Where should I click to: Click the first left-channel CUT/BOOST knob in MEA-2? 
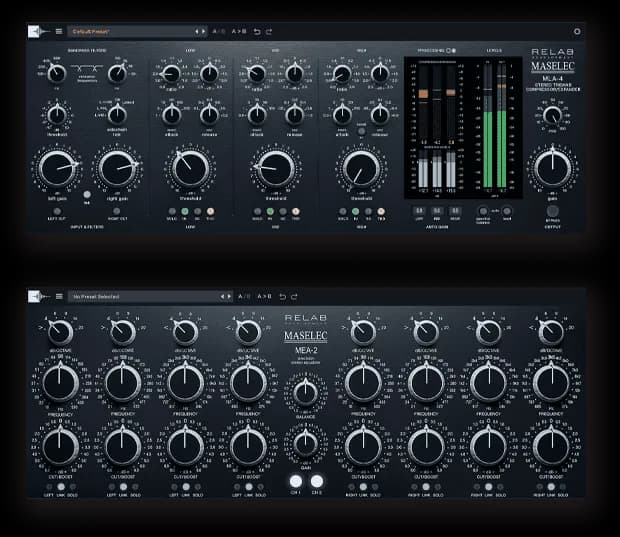tap(60, 447)
